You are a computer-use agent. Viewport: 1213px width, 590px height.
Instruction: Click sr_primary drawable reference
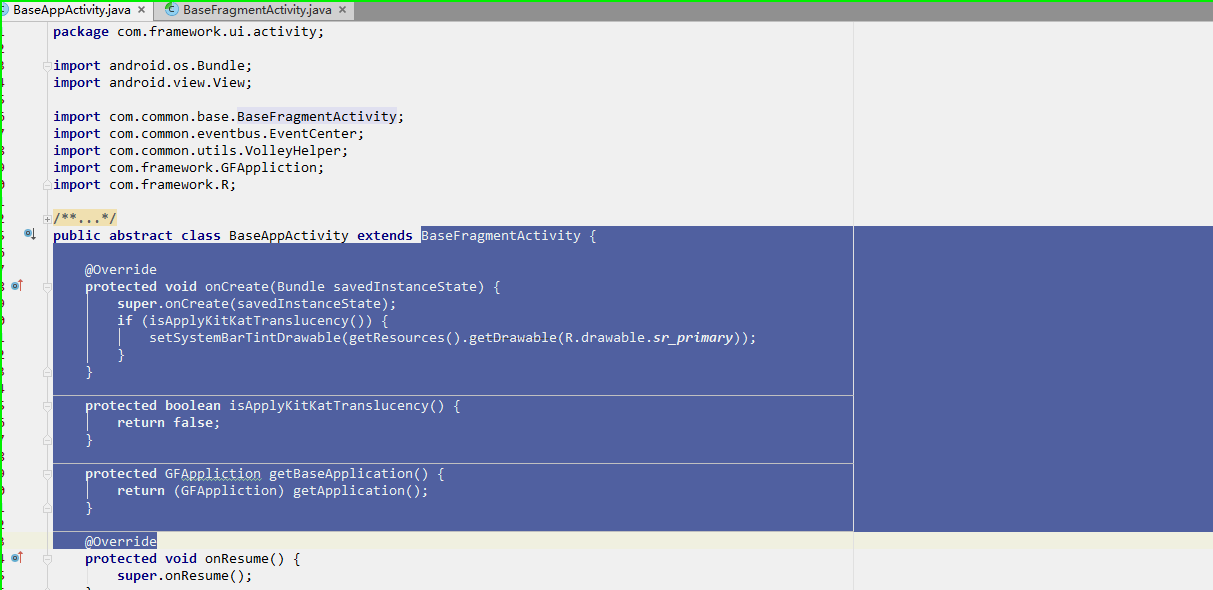point(693,337)
